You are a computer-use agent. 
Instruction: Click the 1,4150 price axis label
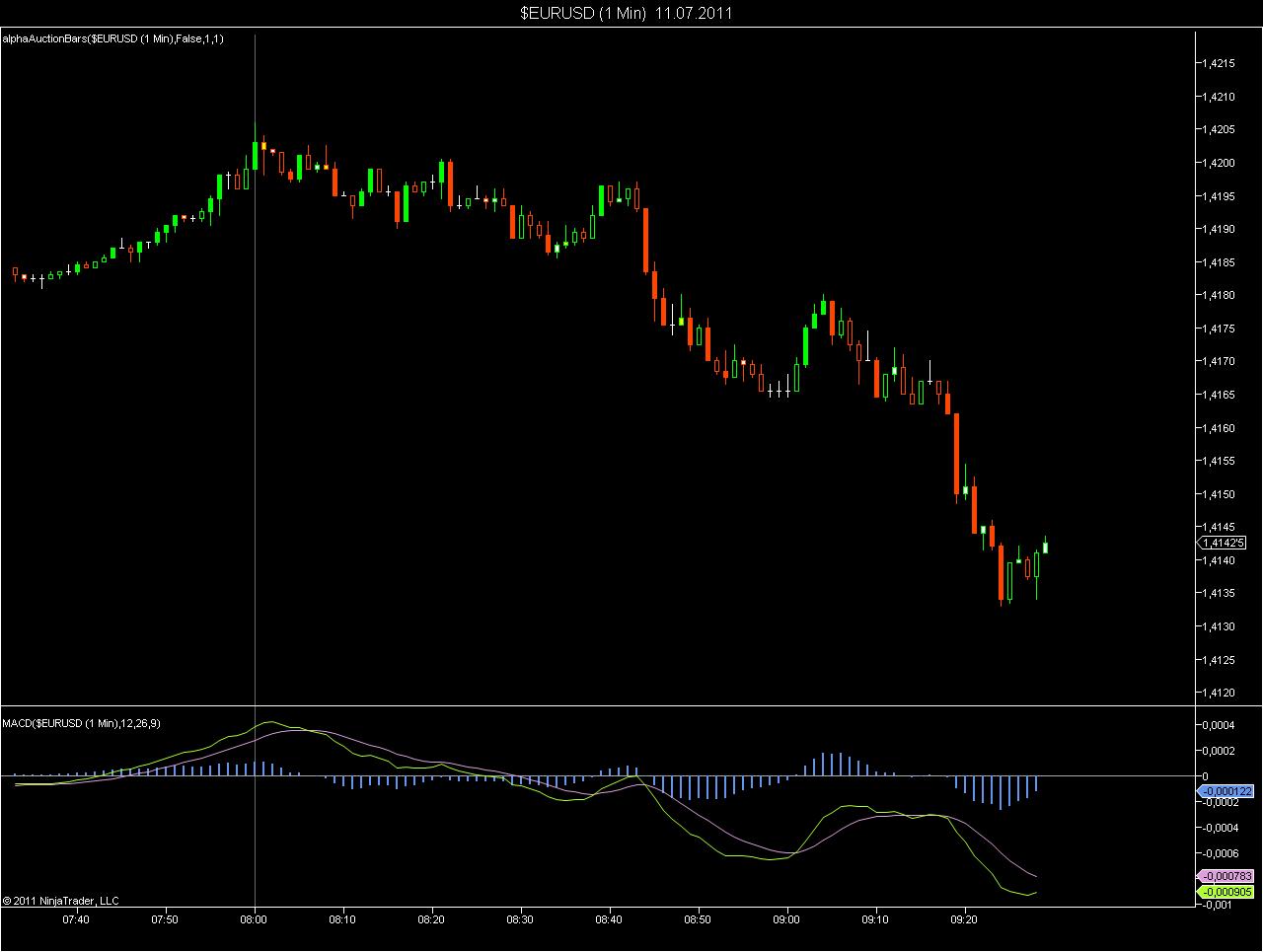(1219, 494)
